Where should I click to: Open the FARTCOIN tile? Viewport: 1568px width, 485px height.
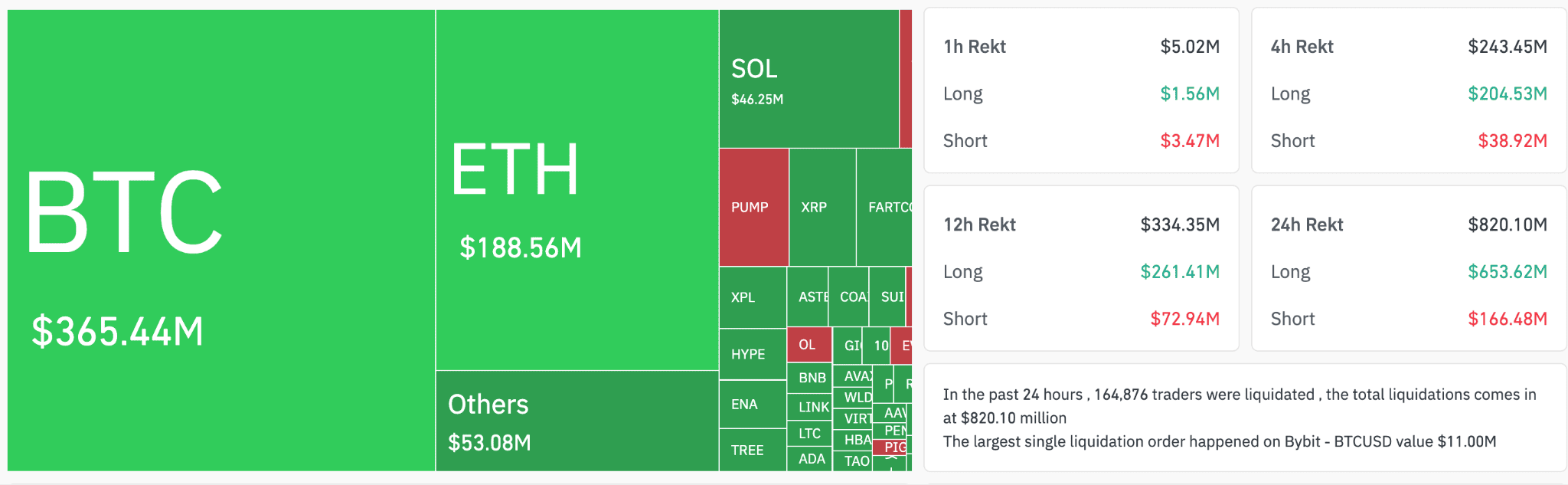(x=884, y=208)
